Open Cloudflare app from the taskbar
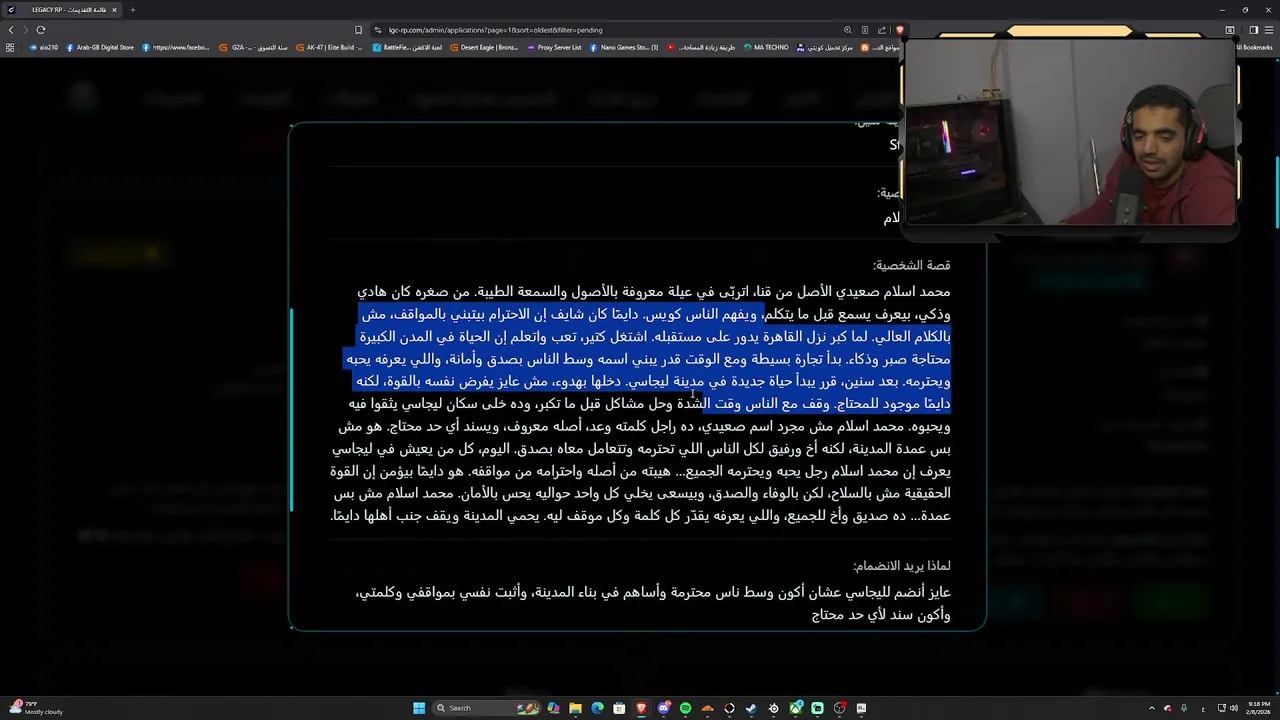The width and height of the screenshot is (1280, 720). pos(708,708)
